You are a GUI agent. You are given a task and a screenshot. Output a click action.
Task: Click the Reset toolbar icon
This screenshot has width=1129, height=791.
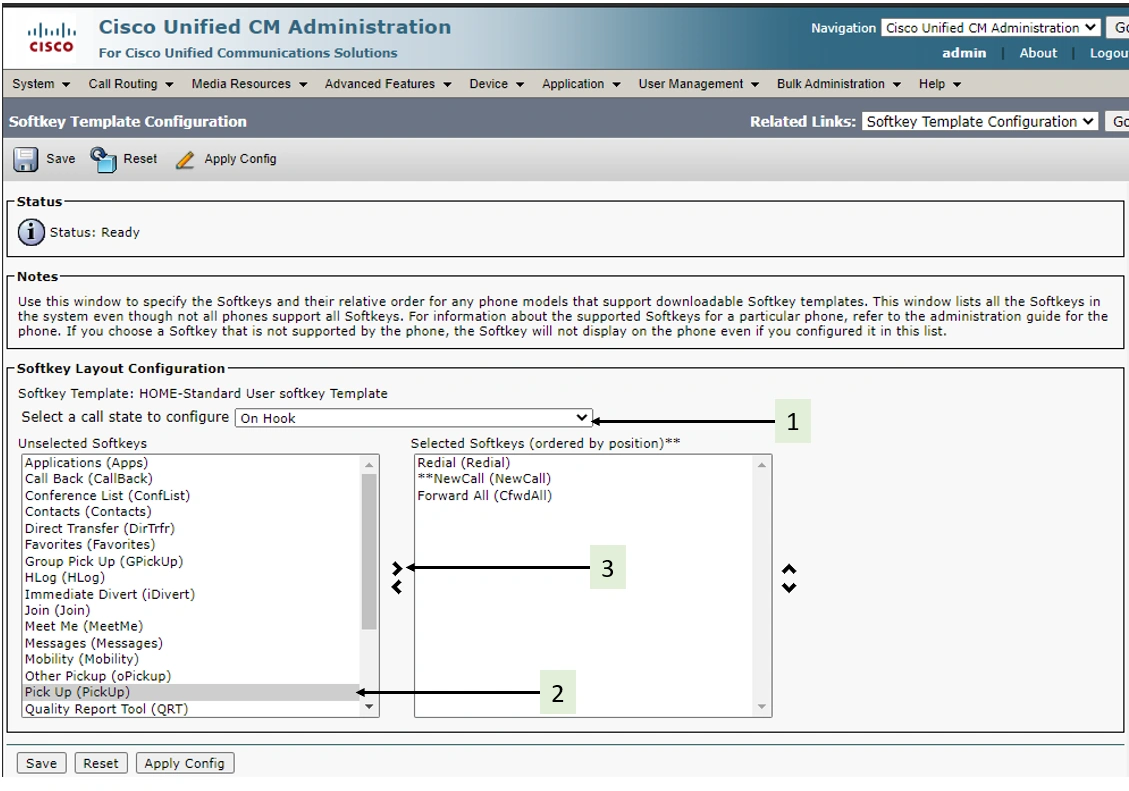[103, 159]
